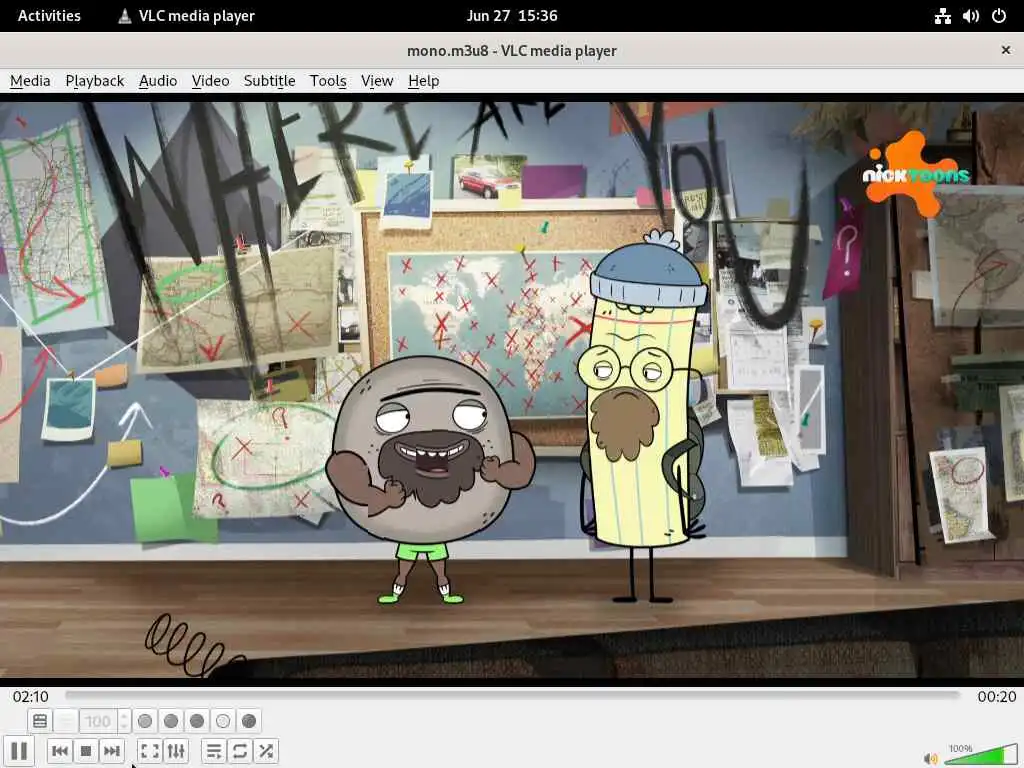Show the playlist panel
1024x768 pixels.
pyautogui.click(x=214, y=751)
